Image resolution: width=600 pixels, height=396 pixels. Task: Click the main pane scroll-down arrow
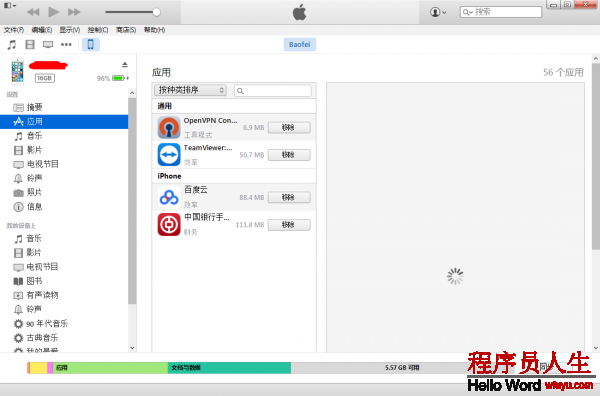(596, 348)
